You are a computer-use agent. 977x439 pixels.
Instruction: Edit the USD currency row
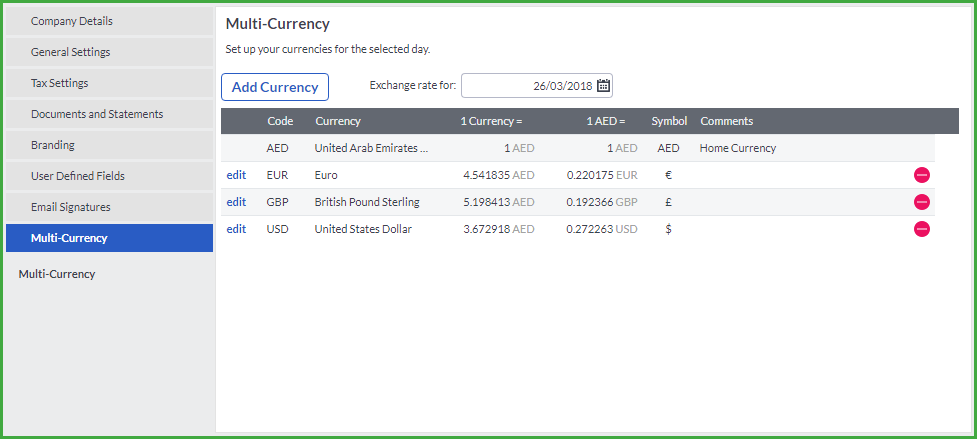236,229
